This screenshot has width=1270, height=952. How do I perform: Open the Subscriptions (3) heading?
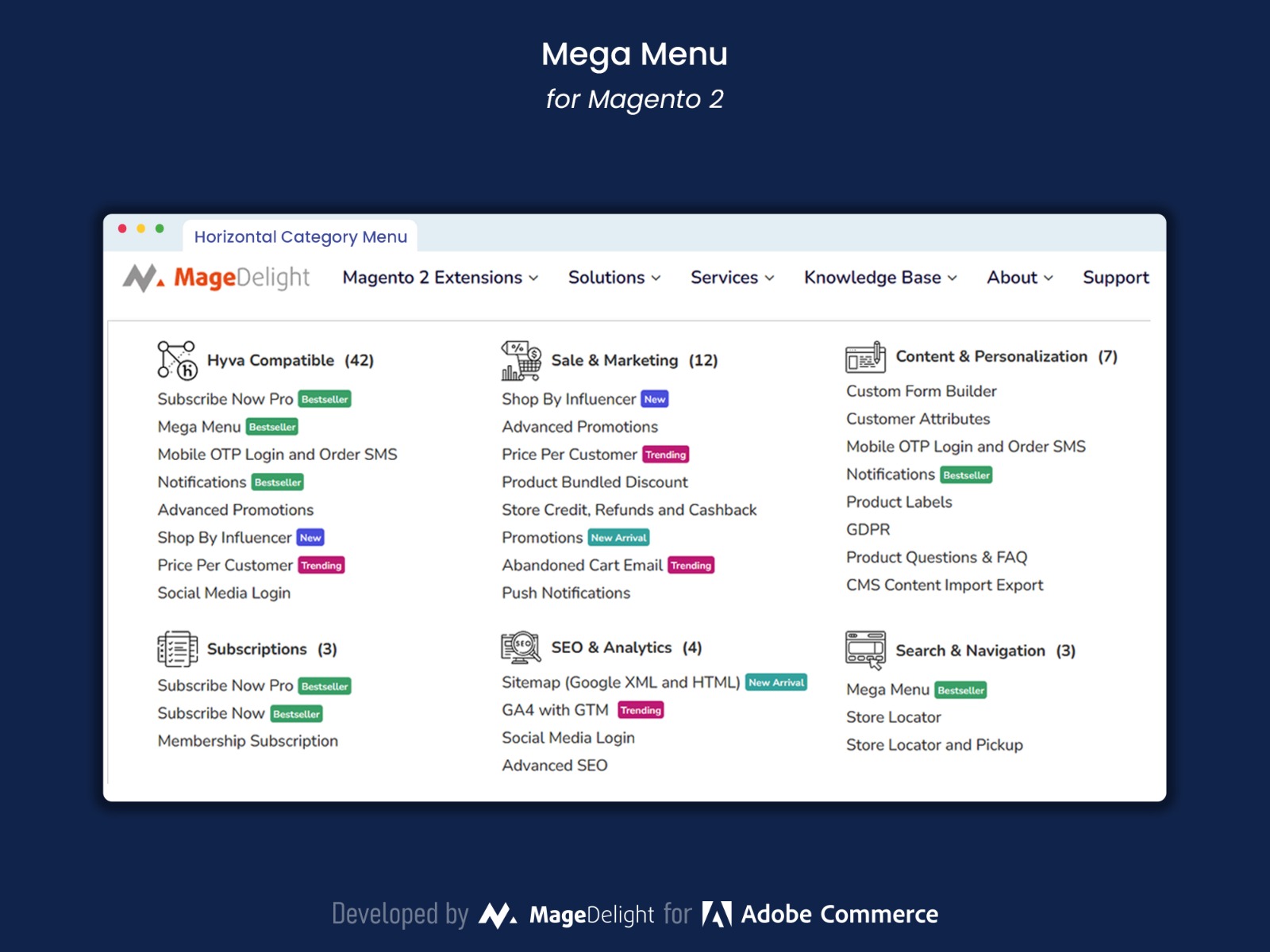[272, 649]
